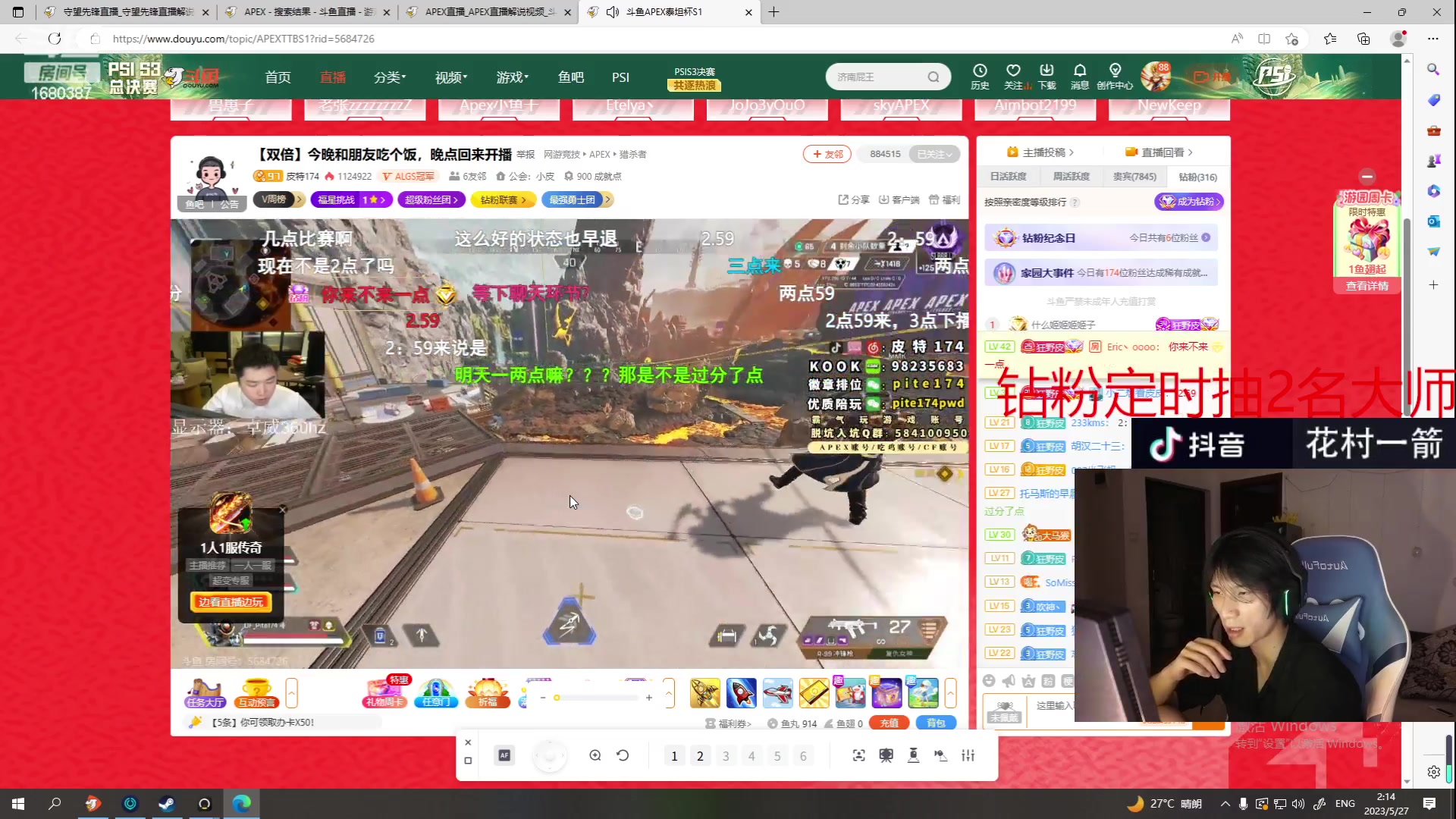Send the gold rocket gift
This screenshot has height=819, width=1456.
tap(705, 693)
